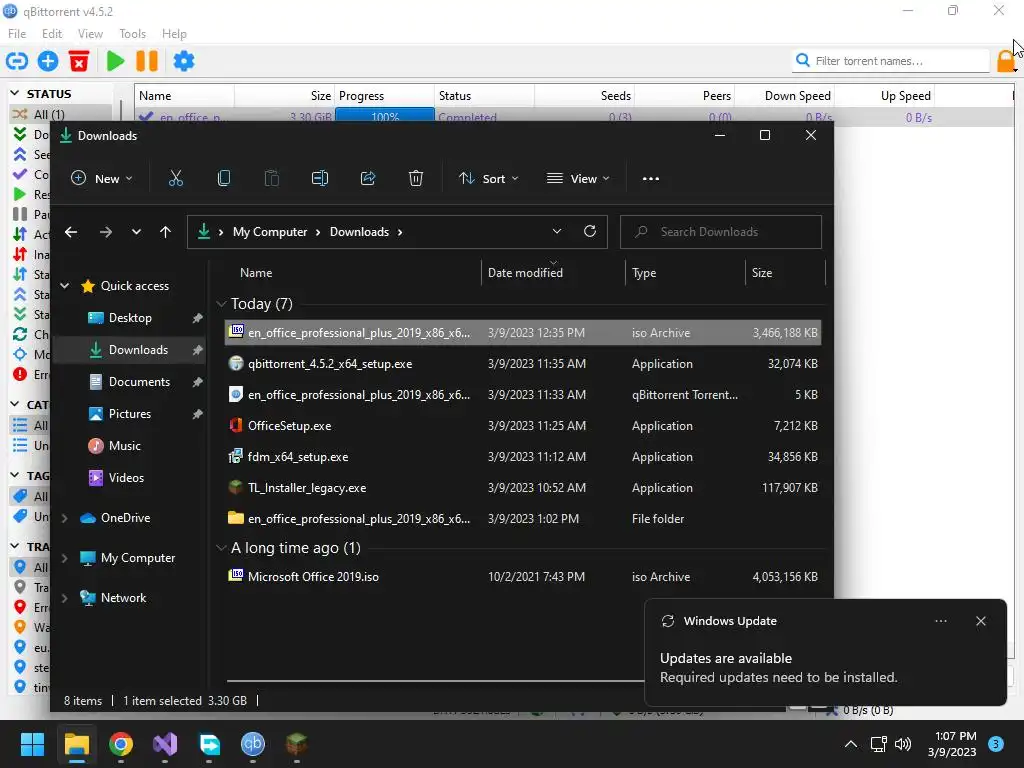The image size is (1024, 768).
Task: Click qBittorrent red delete torrent icon
Action: [x=79, y=61]
